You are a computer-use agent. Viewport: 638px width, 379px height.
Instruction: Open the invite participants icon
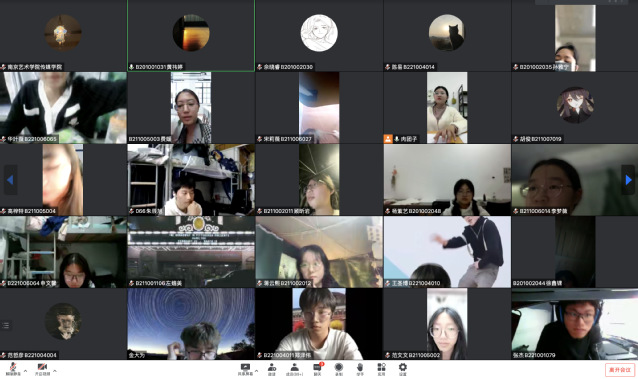point(272,369)
